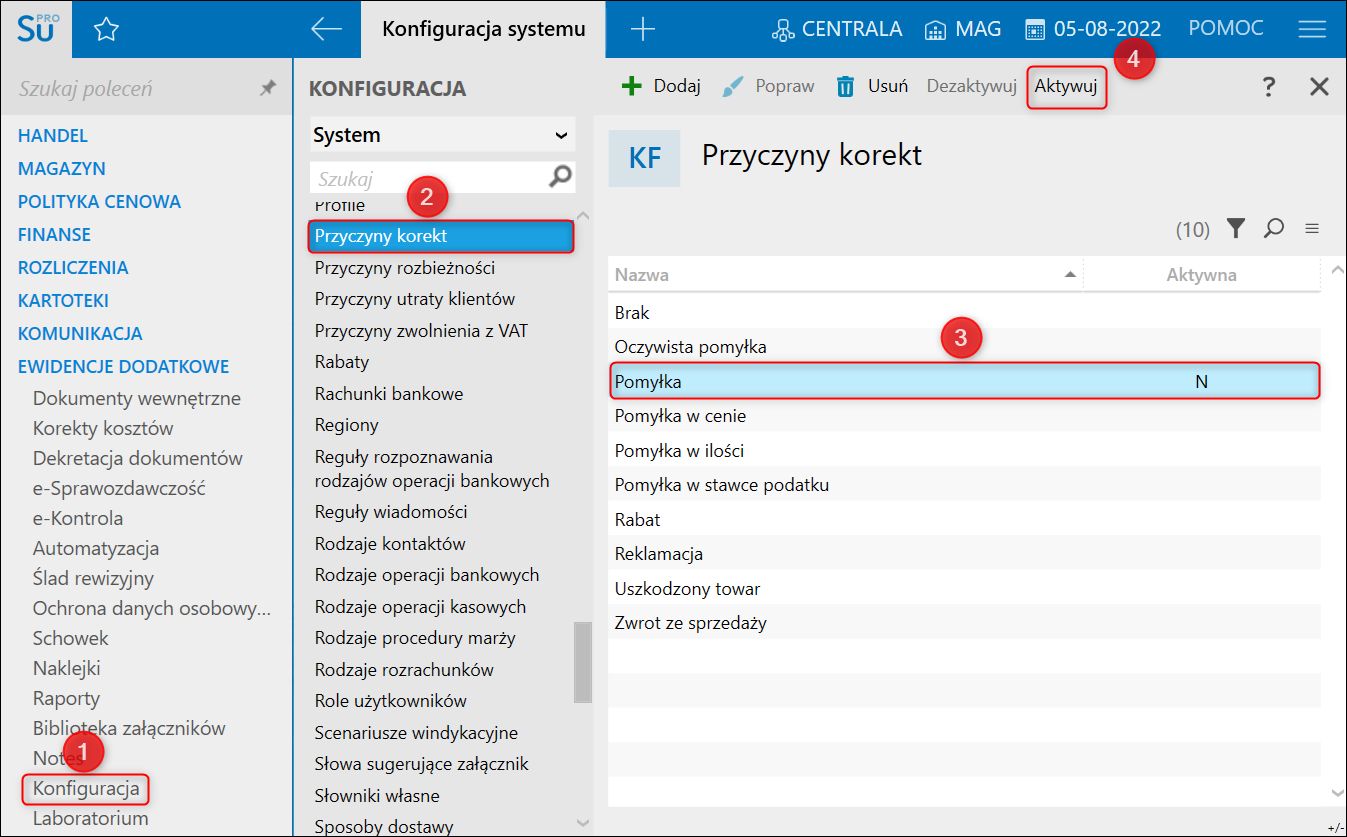The width and height of the screenshot is (1347, 837).
Task: Open the POMOC menu
Action: click(1226, 29)
